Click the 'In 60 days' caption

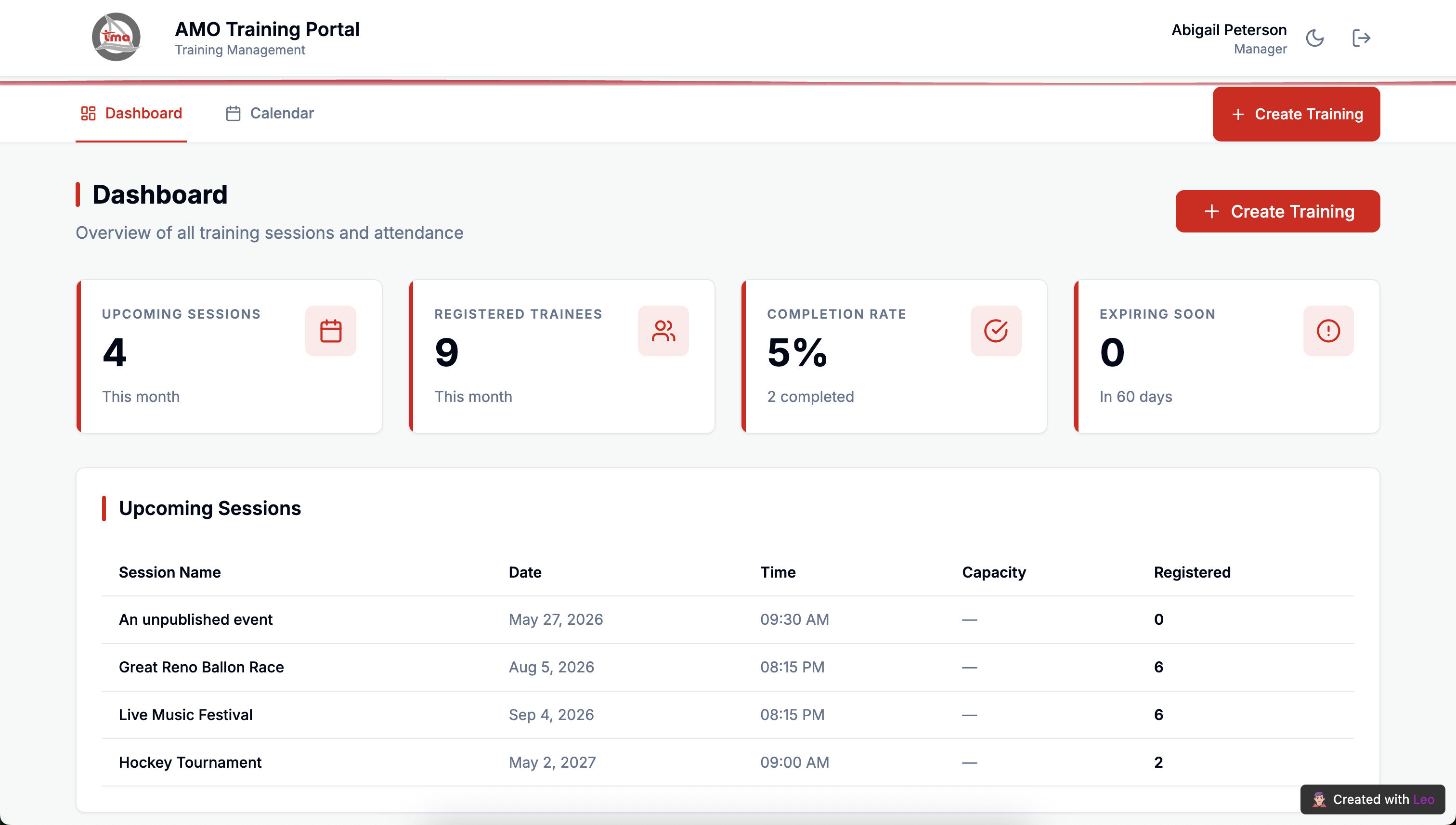click(1136, 397)
